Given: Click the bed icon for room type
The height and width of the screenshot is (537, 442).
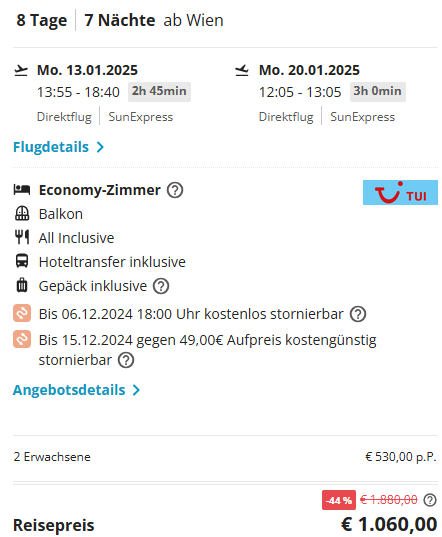Looking at the screenshot, I should coord(22,189).
